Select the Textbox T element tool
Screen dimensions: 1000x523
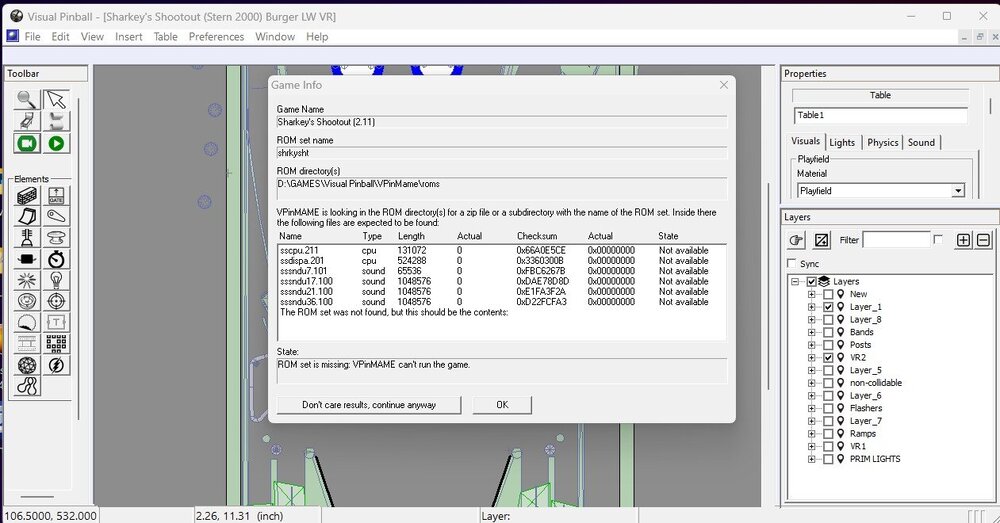(56, 323)
